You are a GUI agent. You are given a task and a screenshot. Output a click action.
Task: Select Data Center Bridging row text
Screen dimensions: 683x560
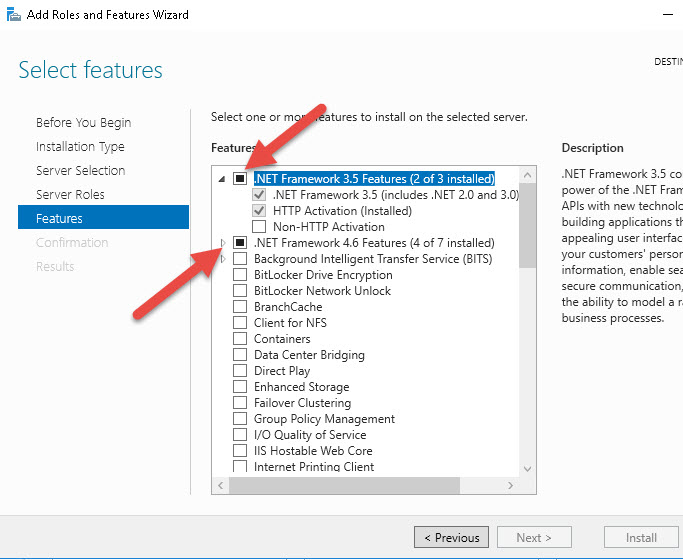(x=309, y=355)
